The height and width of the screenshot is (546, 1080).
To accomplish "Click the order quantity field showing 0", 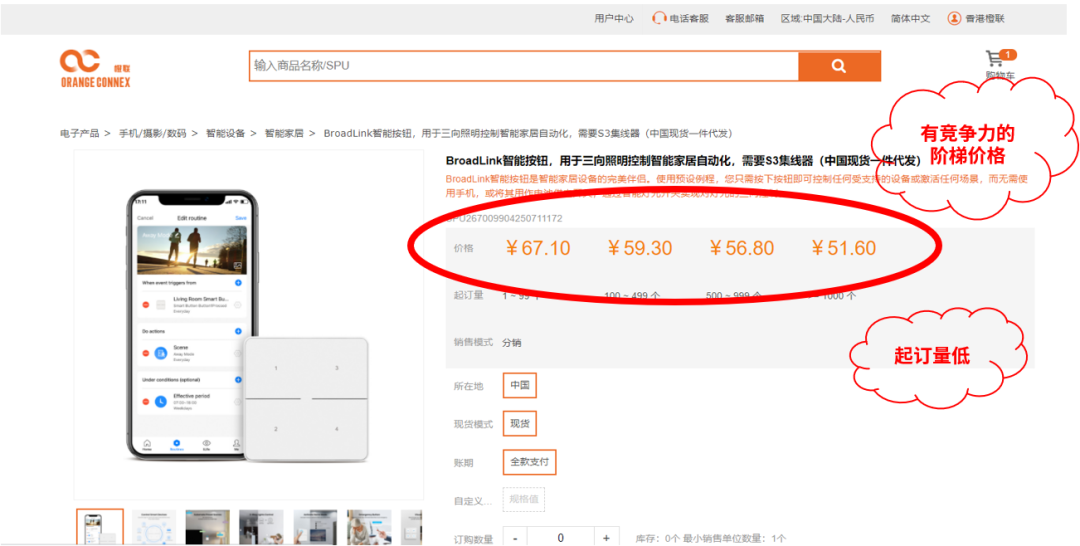I will pyautogui.click(x=561, y=538).
